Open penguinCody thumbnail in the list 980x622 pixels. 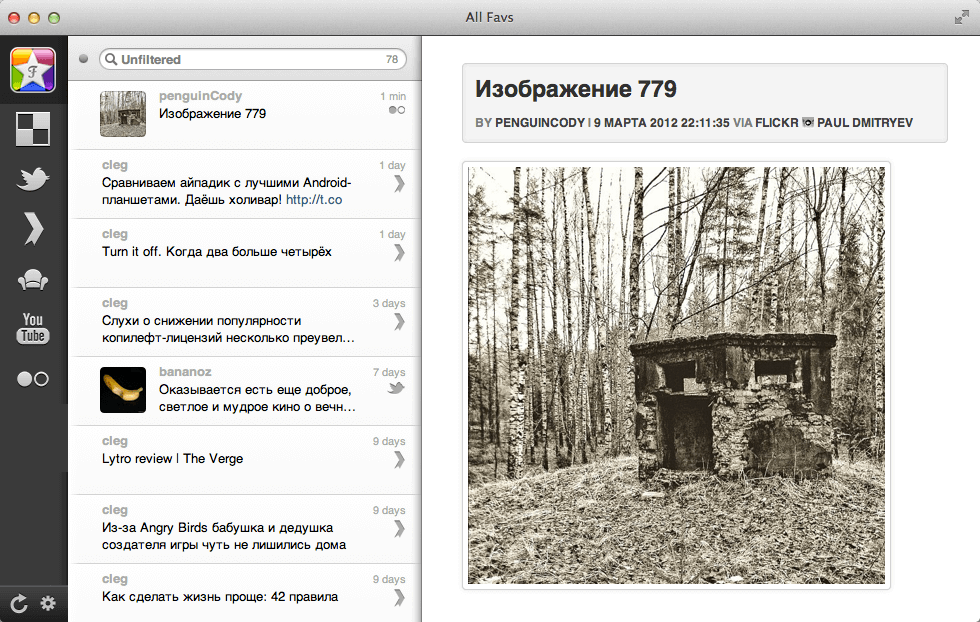coord(123,114)
